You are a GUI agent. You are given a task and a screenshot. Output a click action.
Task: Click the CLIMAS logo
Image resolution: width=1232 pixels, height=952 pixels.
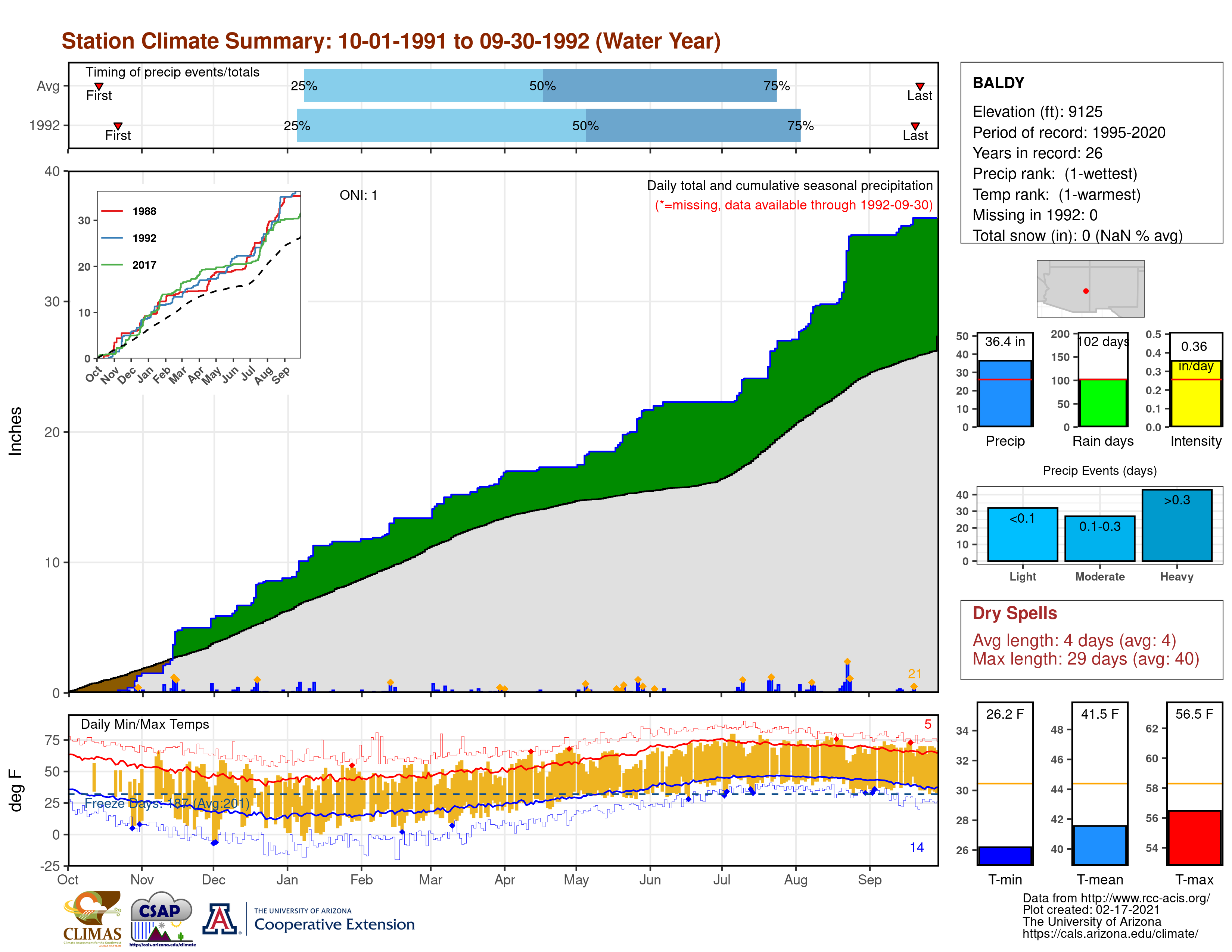pos(92,918)
